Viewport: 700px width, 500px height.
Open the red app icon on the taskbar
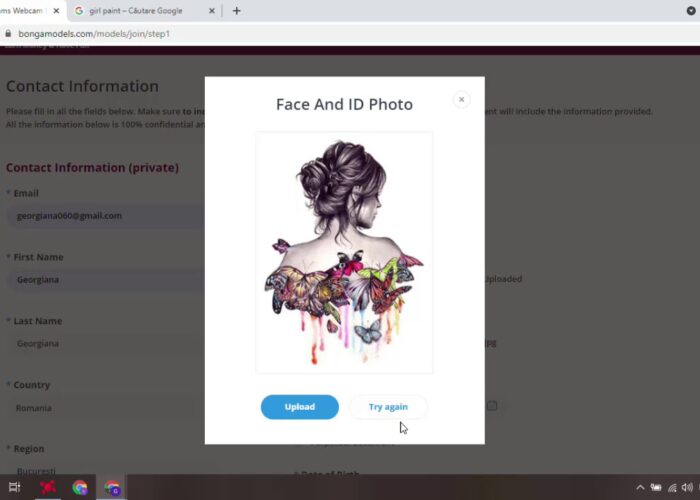48,487
